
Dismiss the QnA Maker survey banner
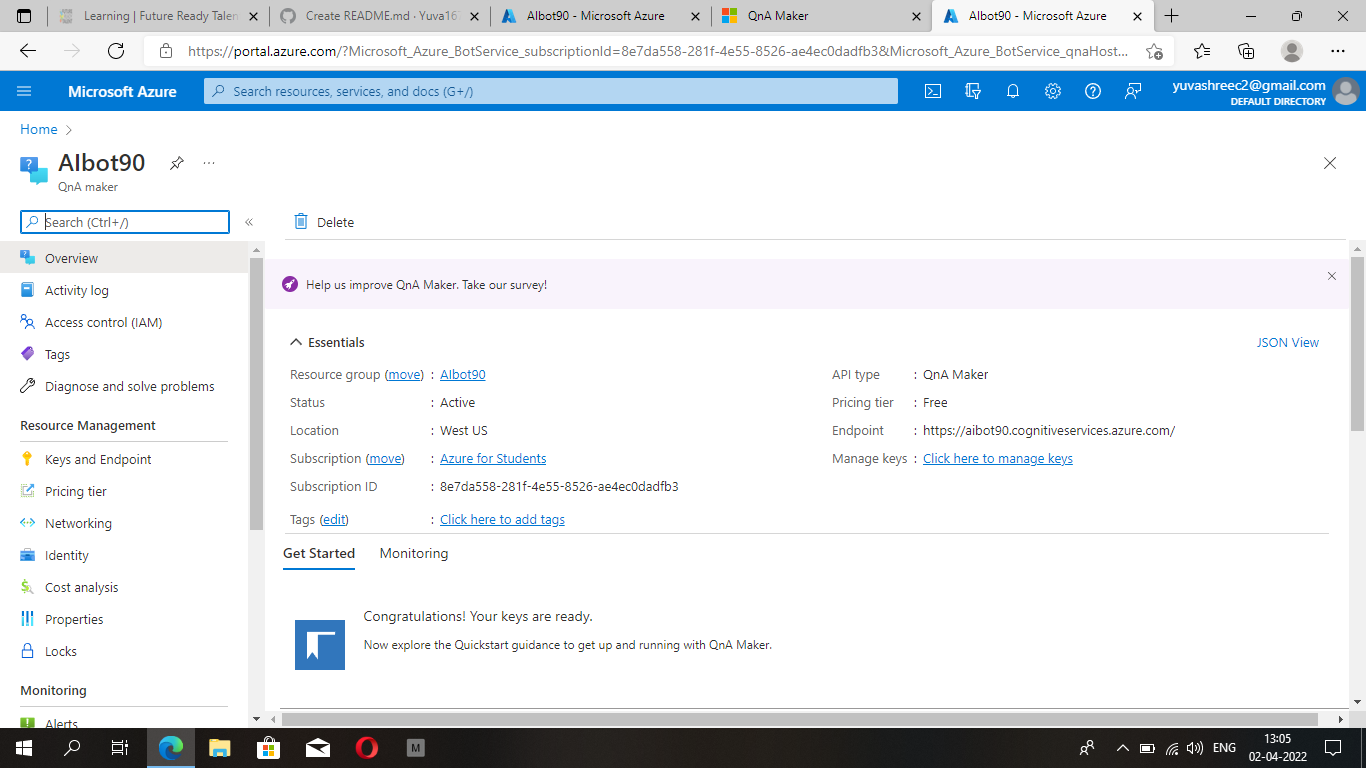tap(1332, 276)
